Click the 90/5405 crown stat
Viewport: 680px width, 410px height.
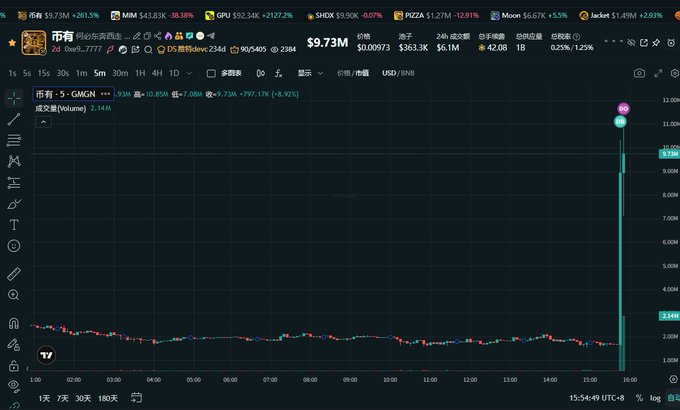click(248, 49)
